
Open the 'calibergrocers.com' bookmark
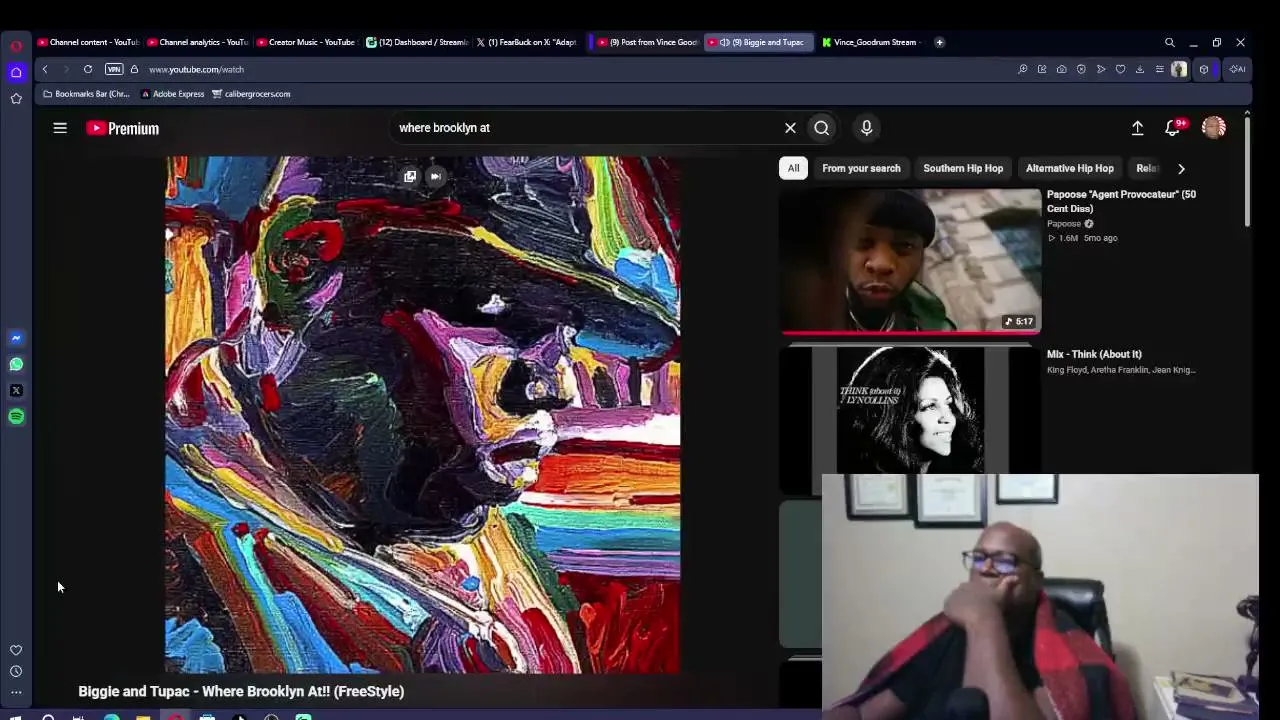click(251, 94)
